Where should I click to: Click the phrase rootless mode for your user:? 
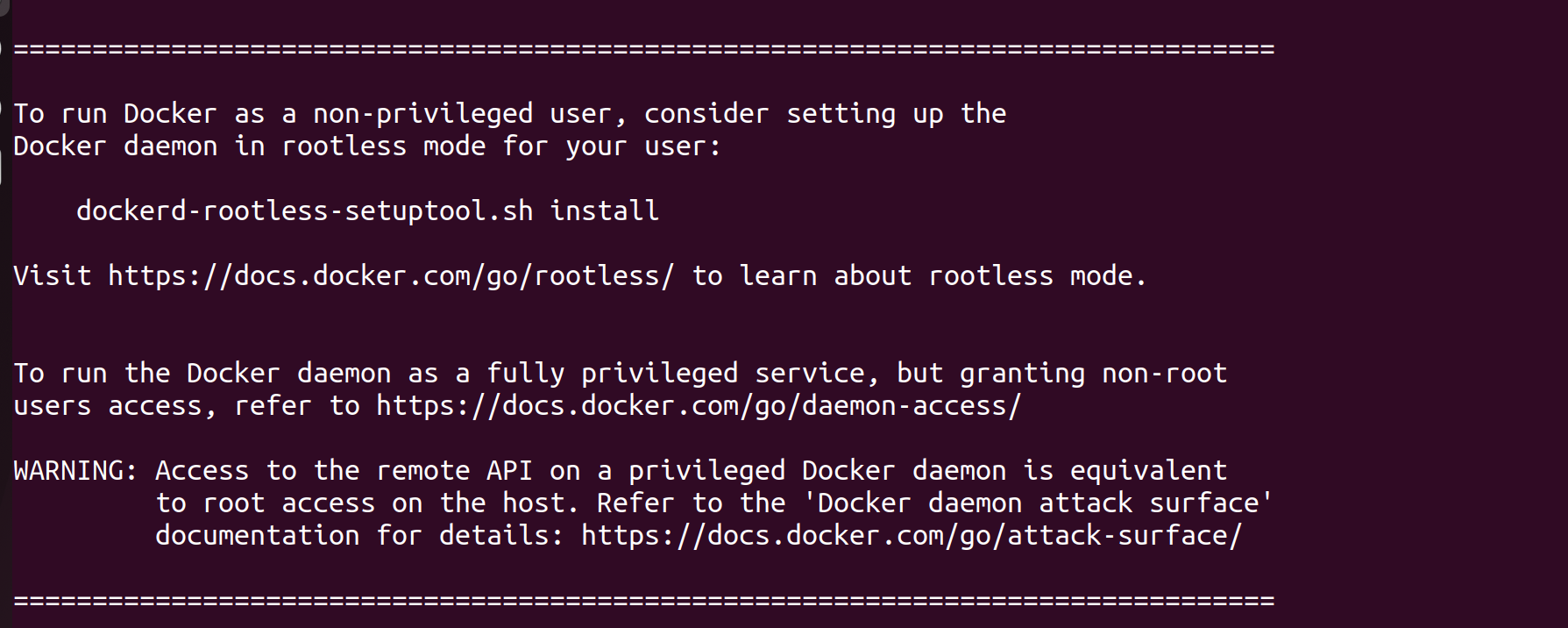501,146
